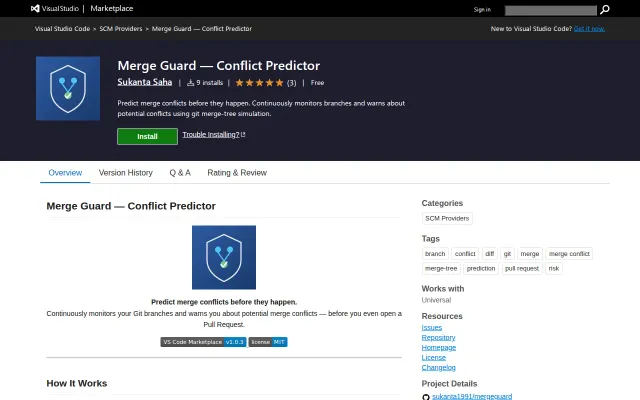Click the 'merge conflict' tag
Image resolution: width=640 pixels, height=400 pixels.
click(x=569, y=254)
